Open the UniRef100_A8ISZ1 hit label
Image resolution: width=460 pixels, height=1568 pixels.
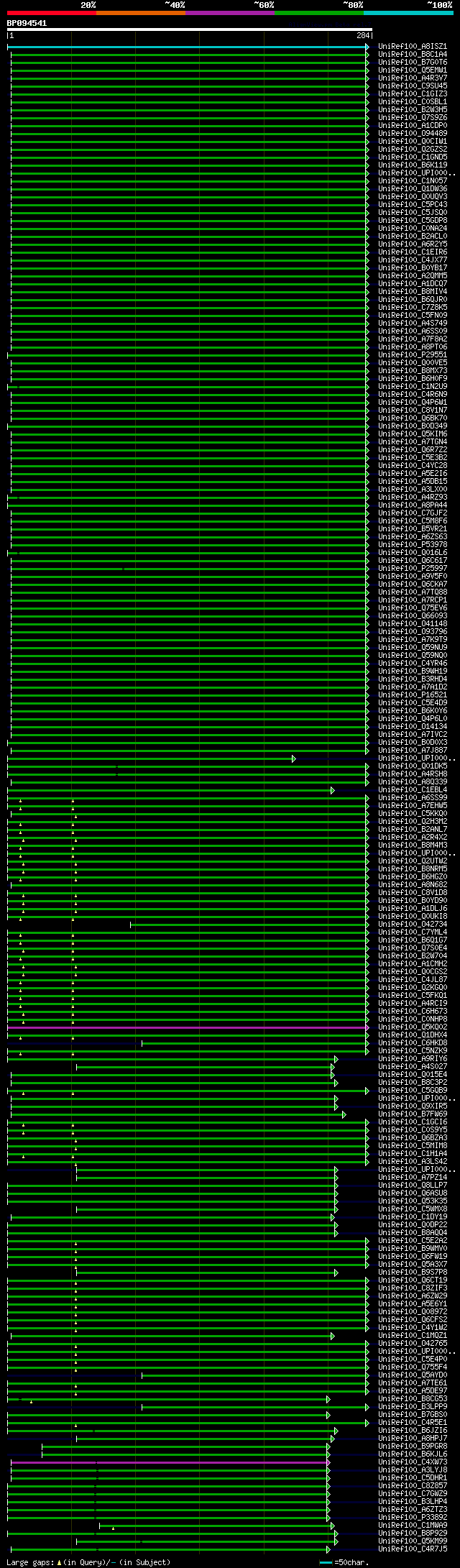[413, 47]
